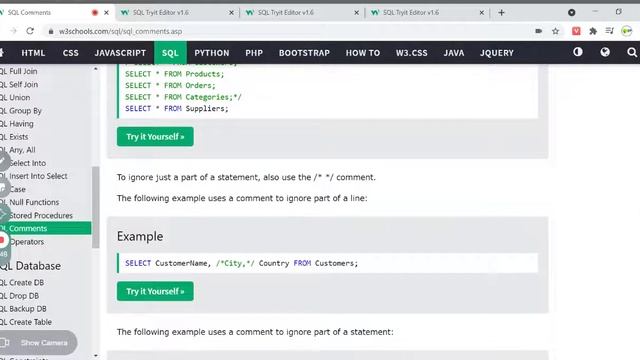Switch to the first SQL Tryit Editor tab
Screen dimensions: 640x360
pos(177,13)
